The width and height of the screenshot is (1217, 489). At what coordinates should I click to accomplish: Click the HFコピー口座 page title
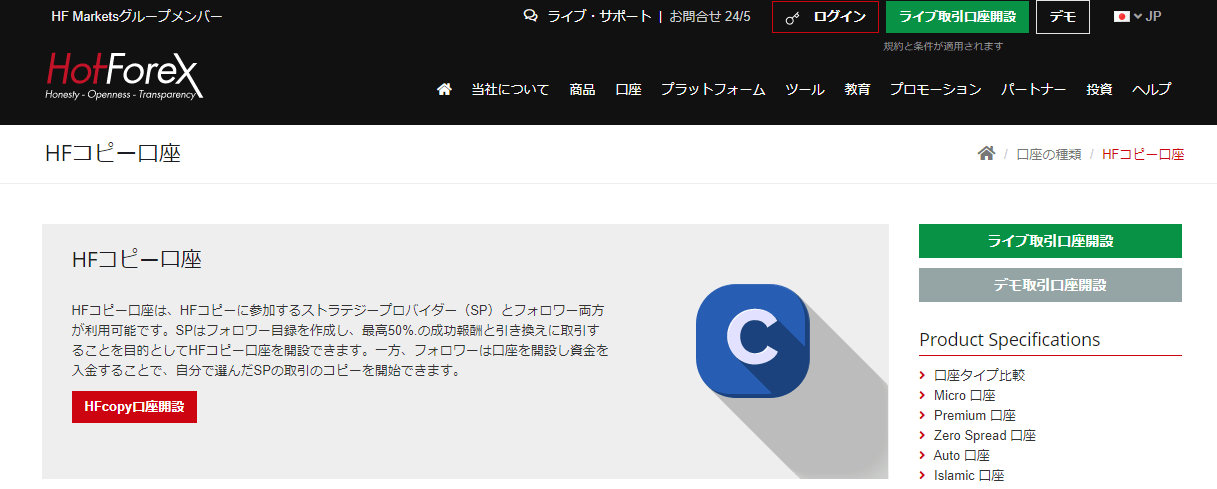(x=113, y=154)
